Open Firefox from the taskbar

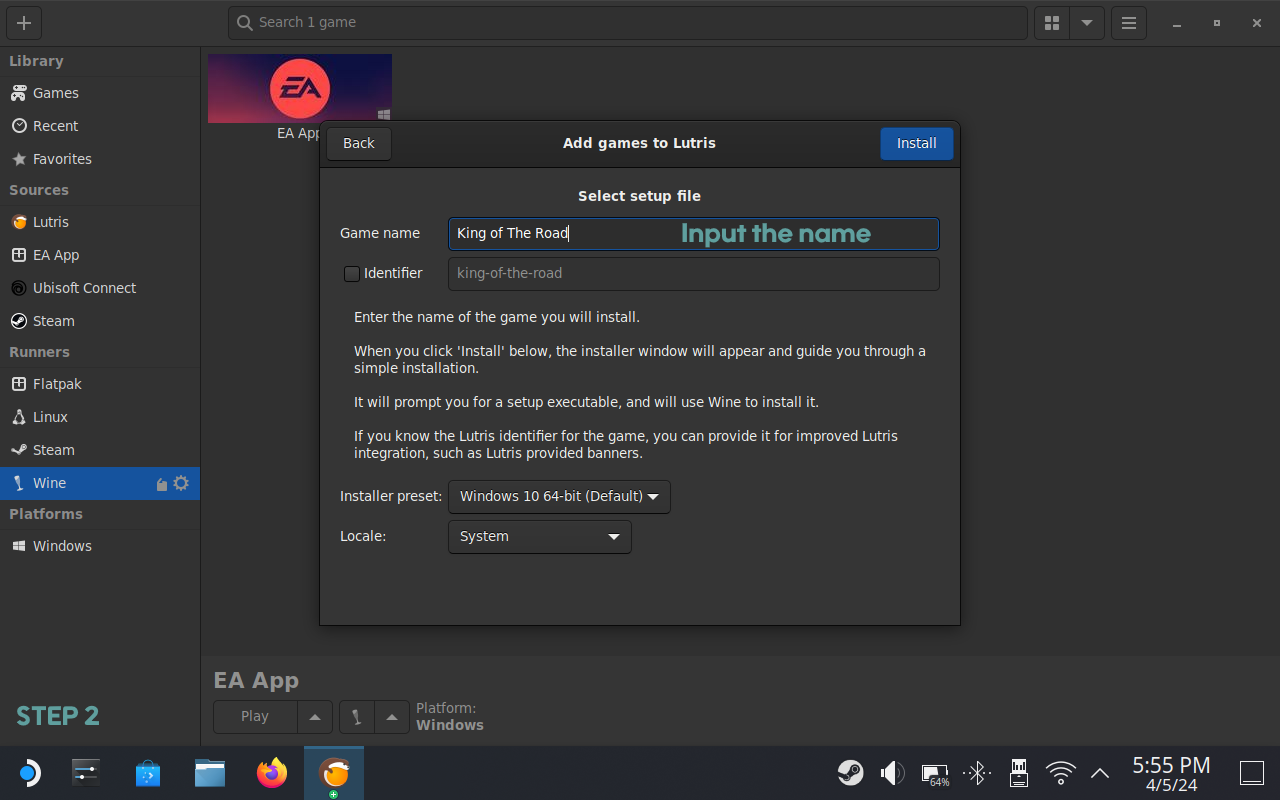pyautogui.click(x=271, y=773)
